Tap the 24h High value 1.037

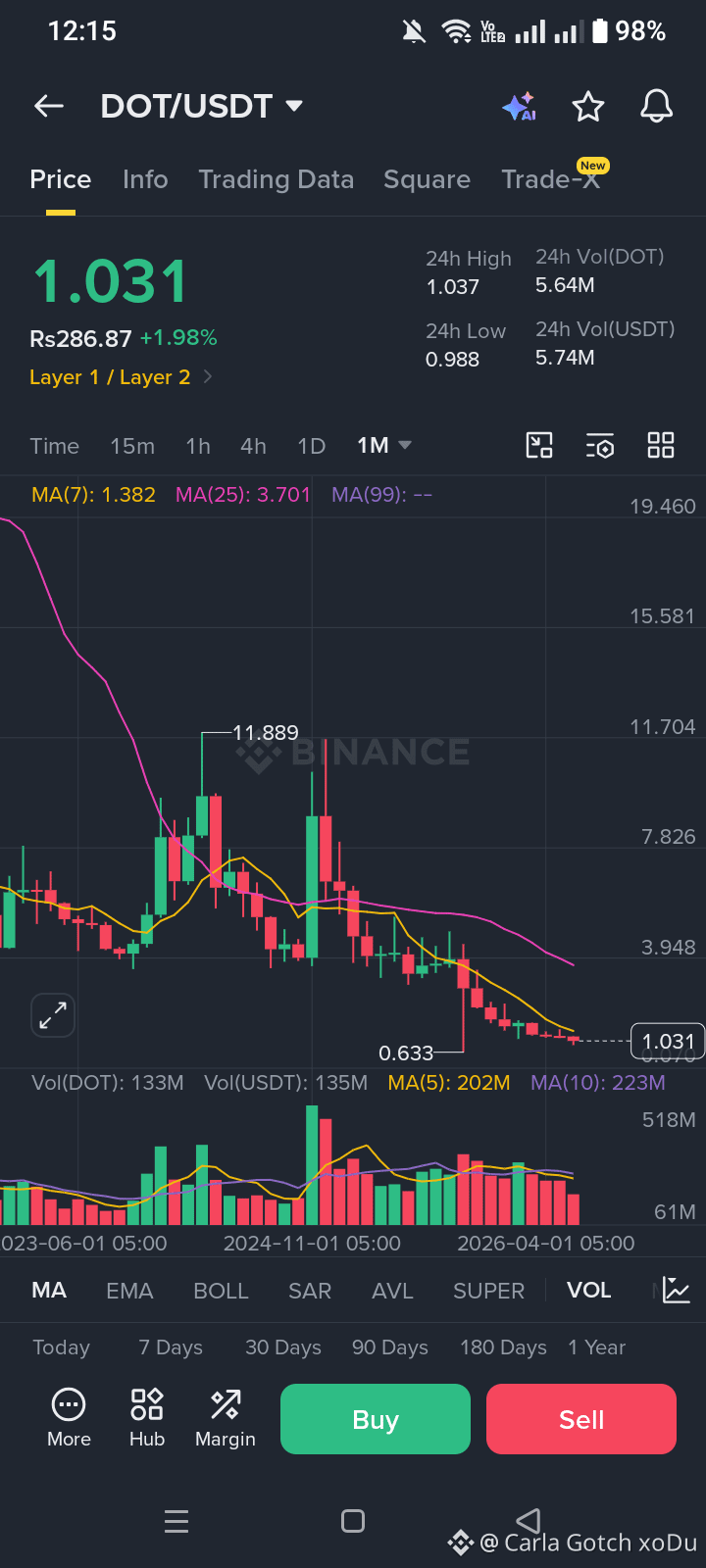(x=452, y=287)
